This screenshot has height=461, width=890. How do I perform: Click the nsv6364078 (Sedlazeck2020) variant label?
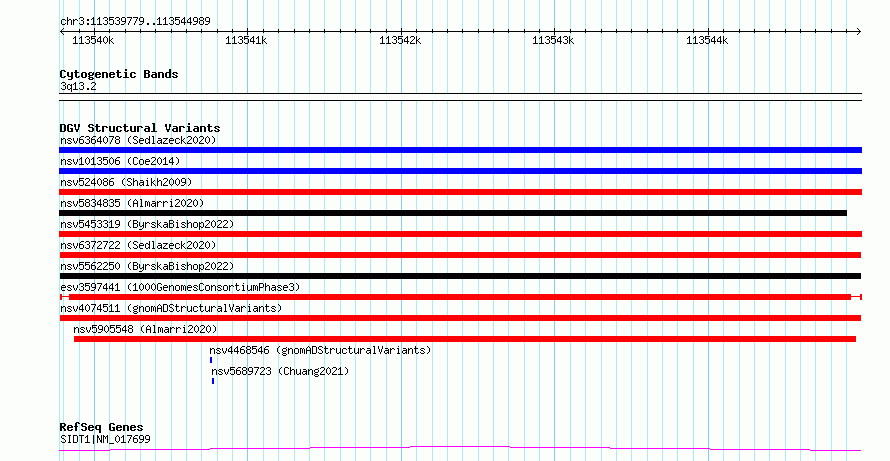pos(138,140)
